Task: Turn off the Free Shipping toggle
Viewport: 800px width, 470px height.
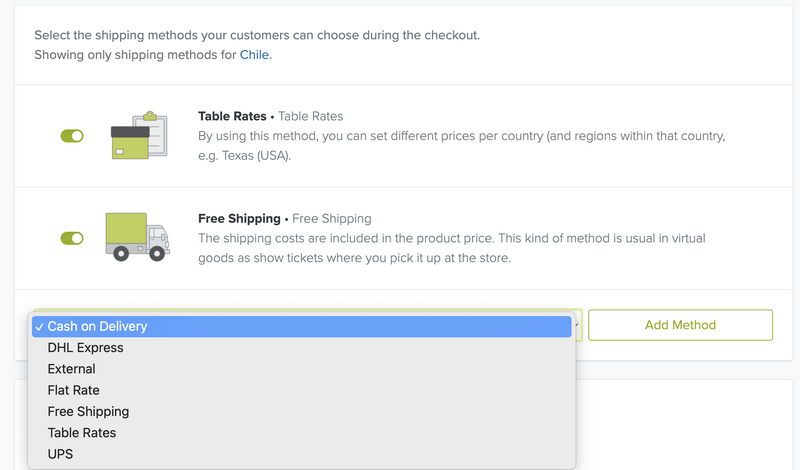Action: (72, 238)
